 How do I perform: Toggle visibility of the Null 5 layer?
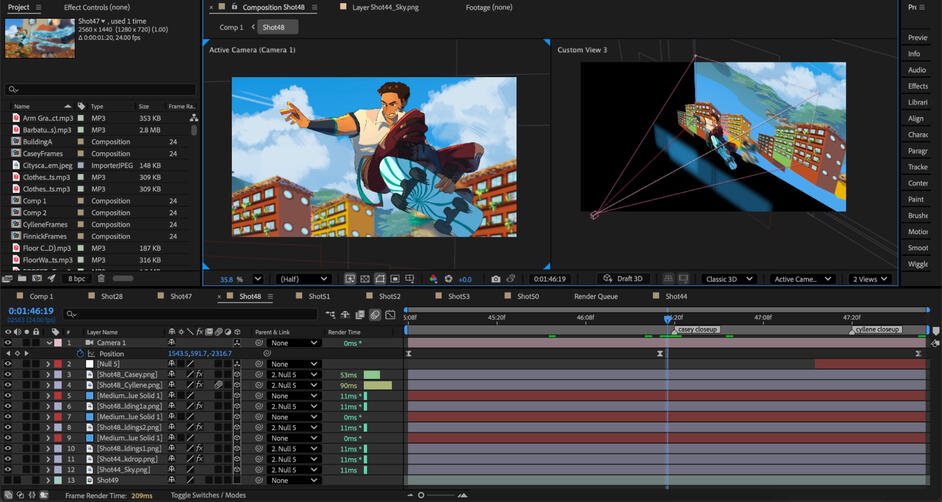(8, 364)
